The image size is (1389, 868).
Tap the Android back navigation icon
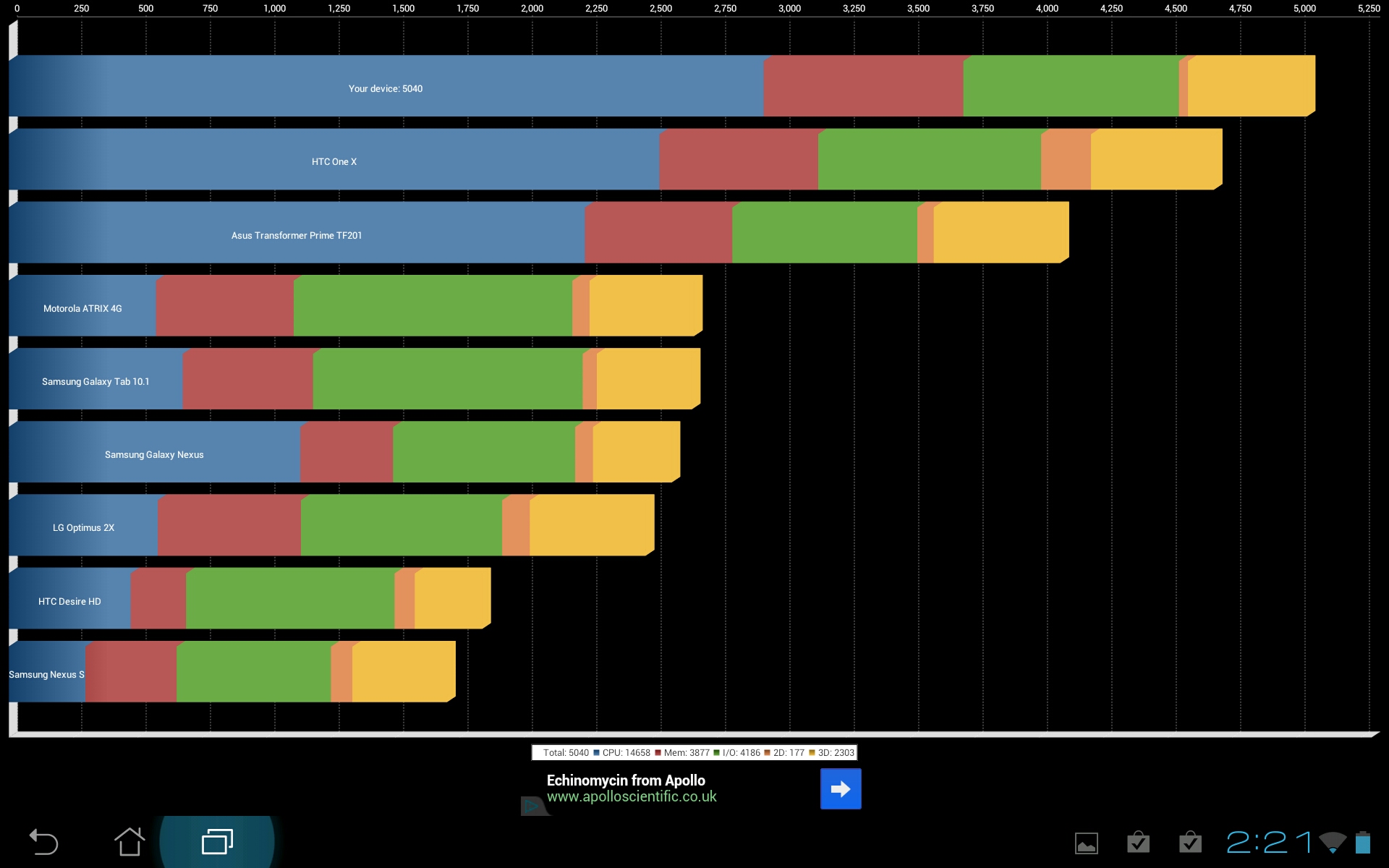pyautogui.click(x=43, y=842)
